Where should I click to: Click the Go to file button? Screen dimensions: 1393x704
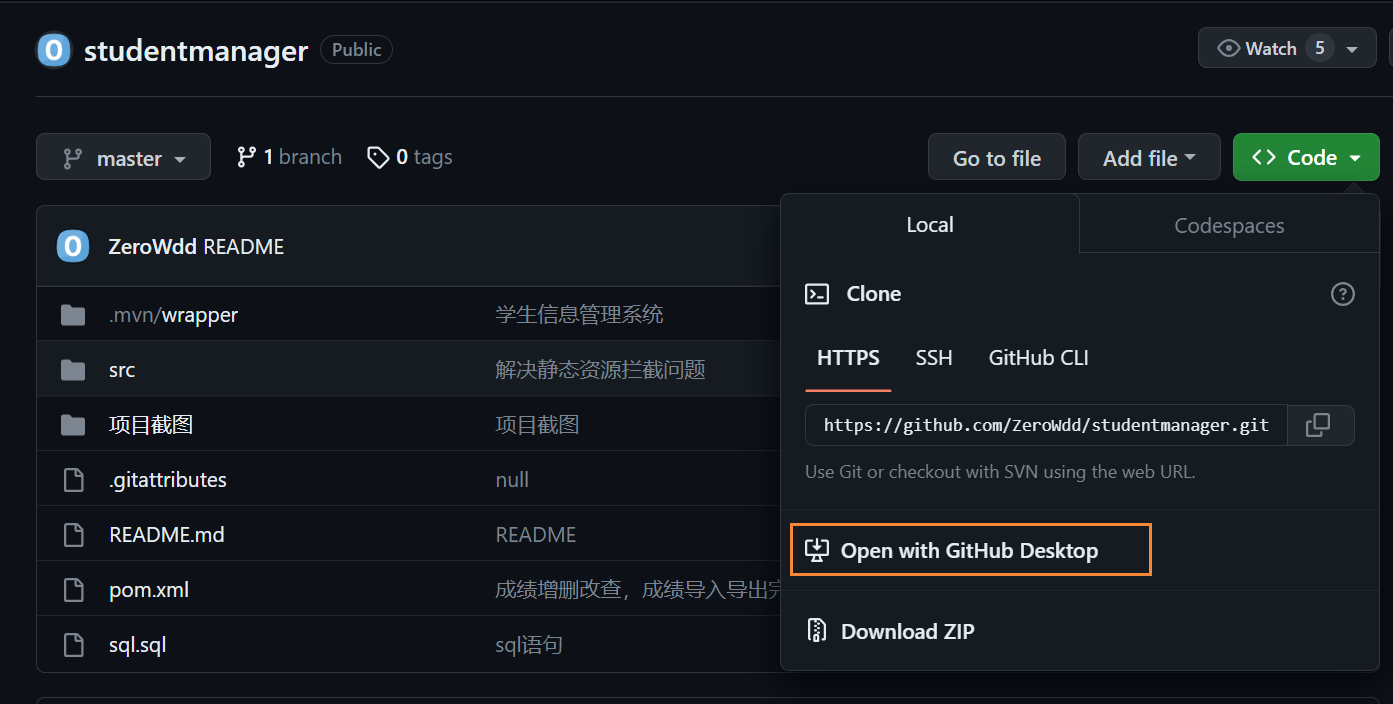coord(997,157)
